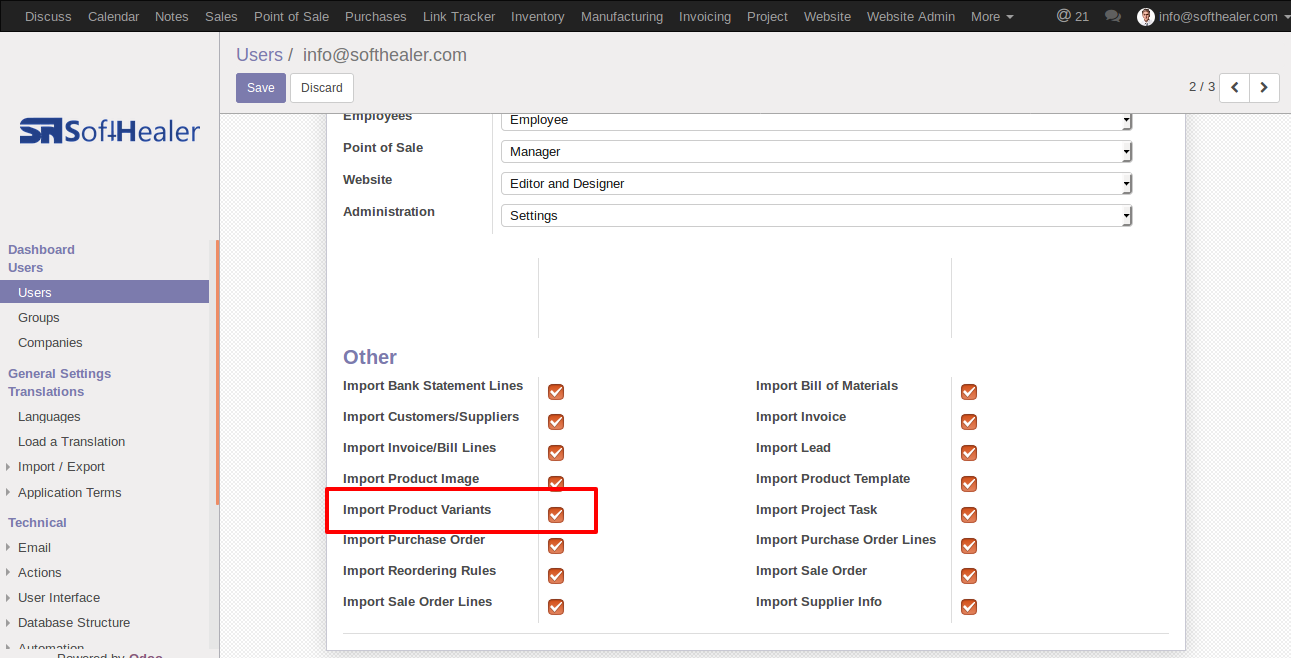Viewport: 1291px width, 658px height.
Task: Open the More menu dropdown
Action: 992,16
